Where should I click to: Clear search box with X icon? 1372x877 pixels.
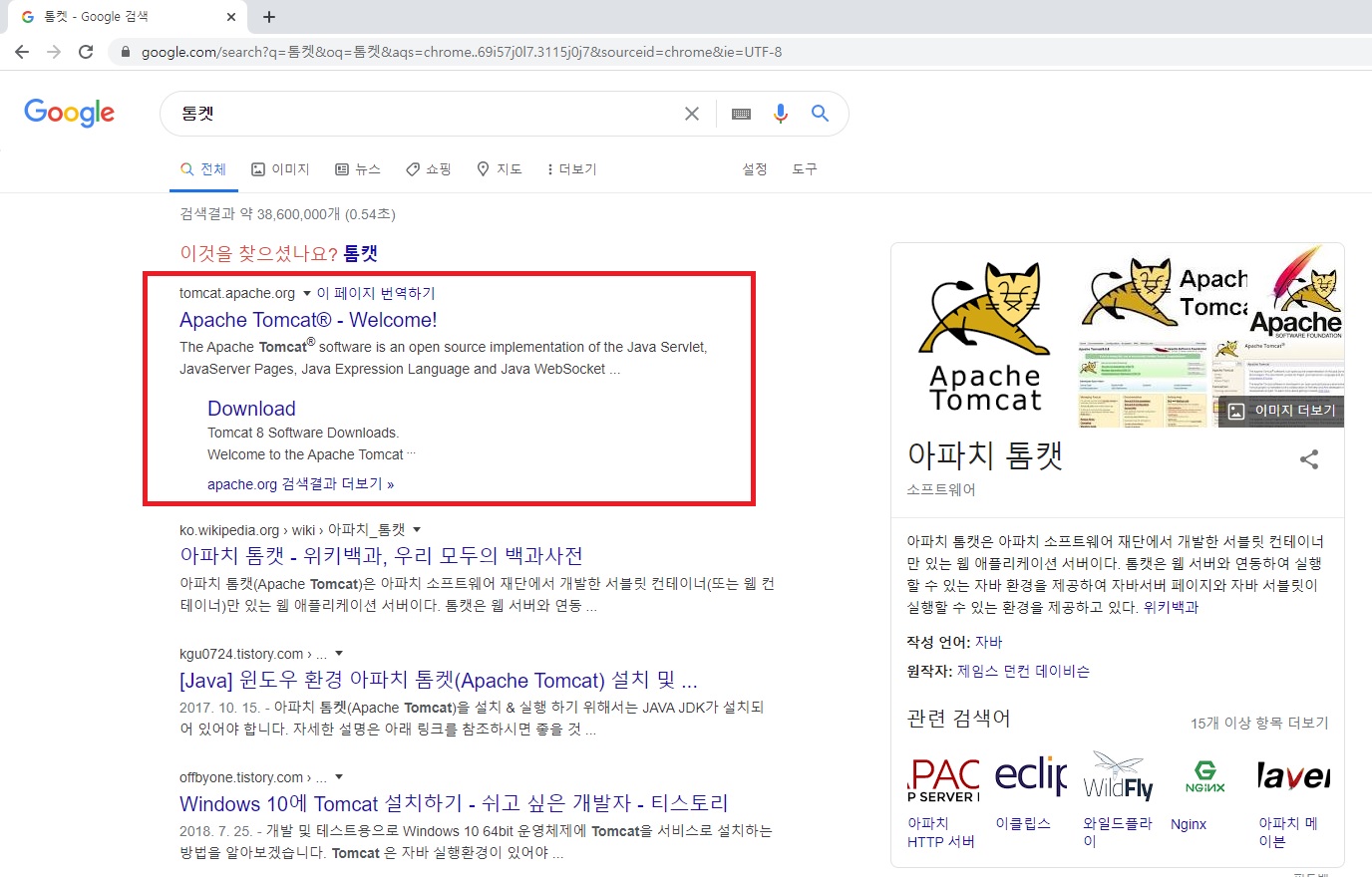pos(692,114)
